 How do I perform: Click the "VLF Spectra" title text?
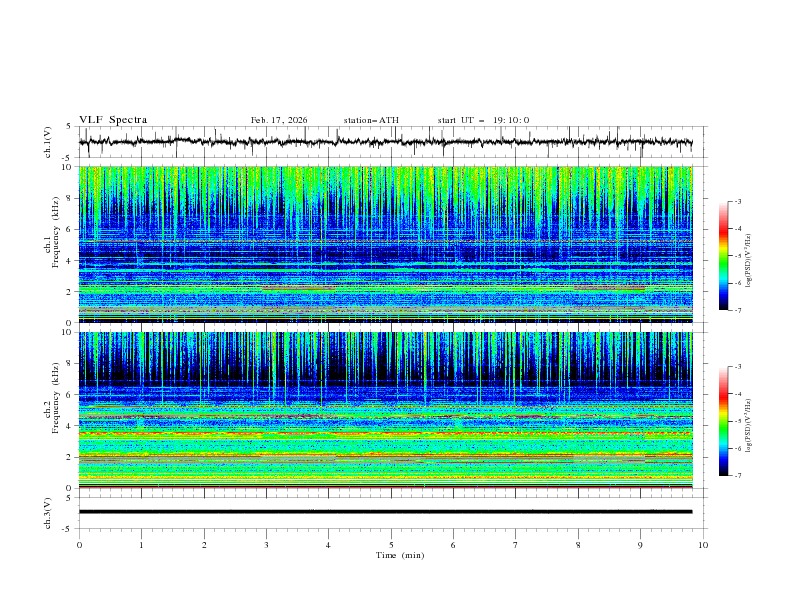(x=113, y=120)
